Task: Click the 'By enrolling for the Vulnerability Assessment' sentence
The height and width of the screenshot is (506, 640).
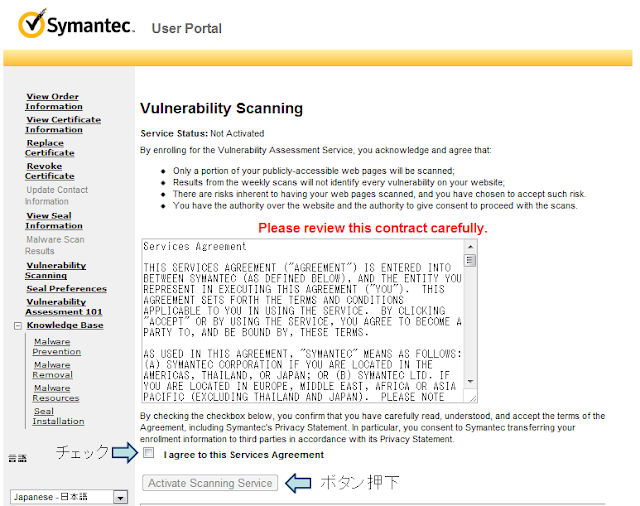Action: [316, 150]
